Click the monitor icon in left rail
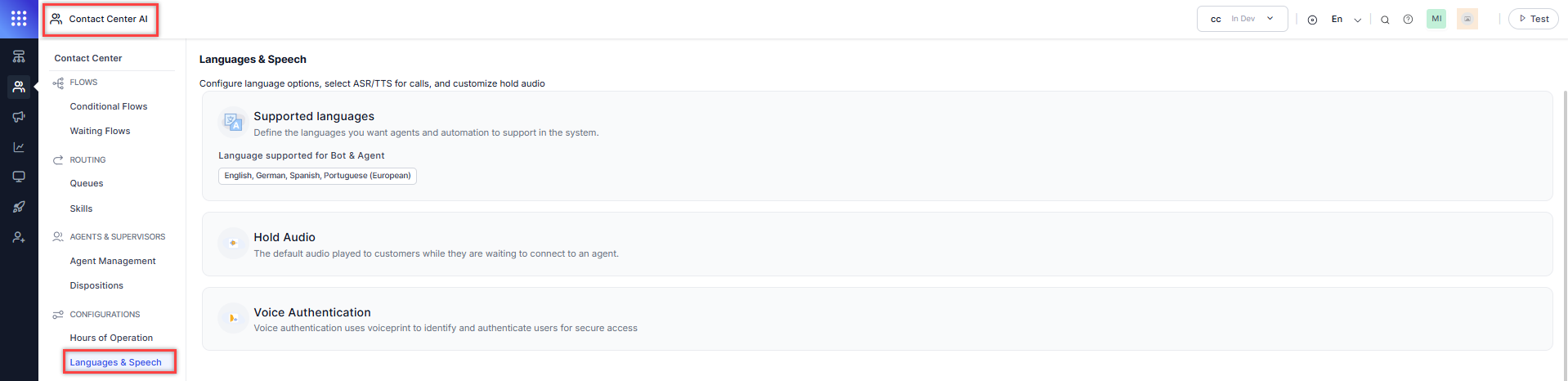The height and width of the screenshot is (381, 1568). point(19,177)
